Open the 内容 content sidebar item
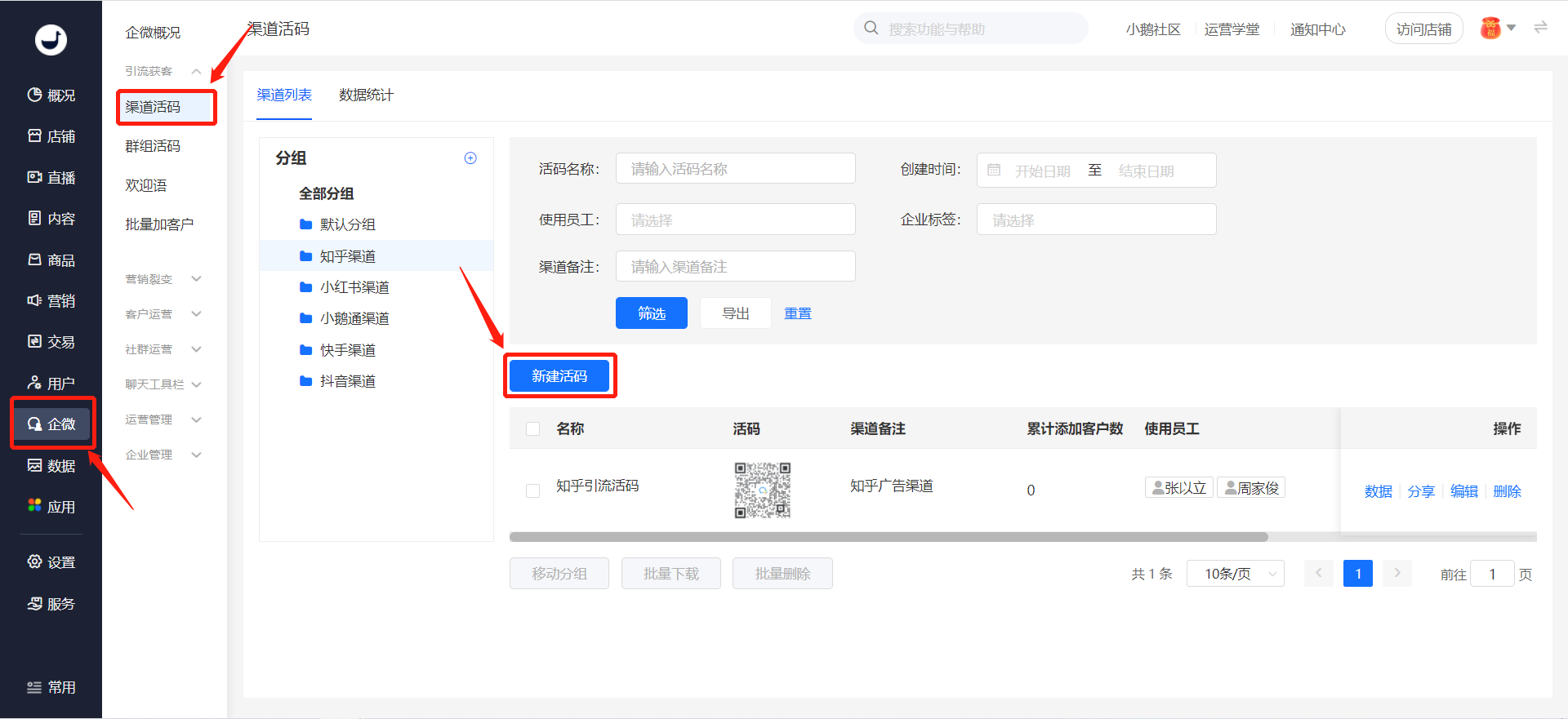 (x=51, y=219)
